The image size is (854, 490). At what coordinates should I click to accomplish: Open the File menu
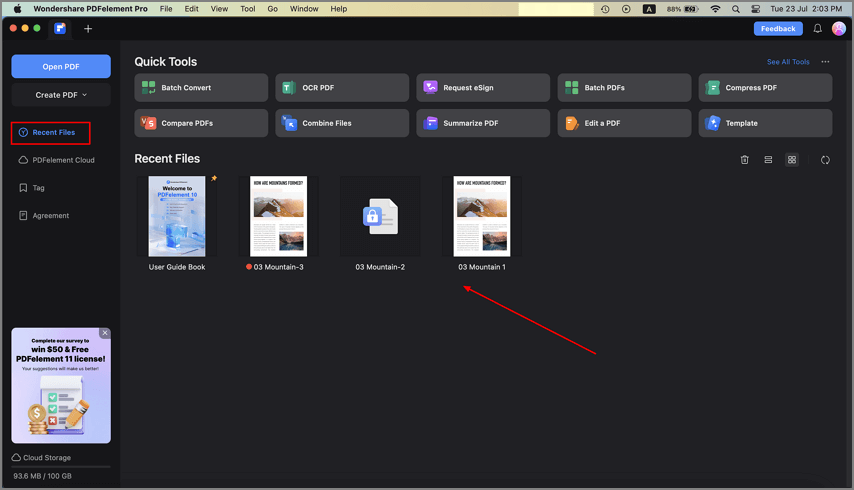(166, 9)
